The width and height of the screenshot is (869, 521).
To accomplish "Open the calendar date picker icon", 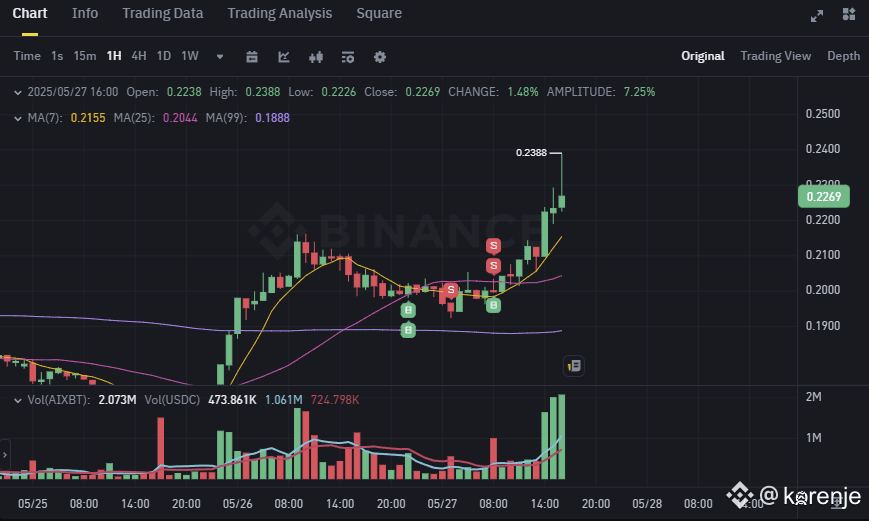I will pyautogui.click(x=252, y=57).
